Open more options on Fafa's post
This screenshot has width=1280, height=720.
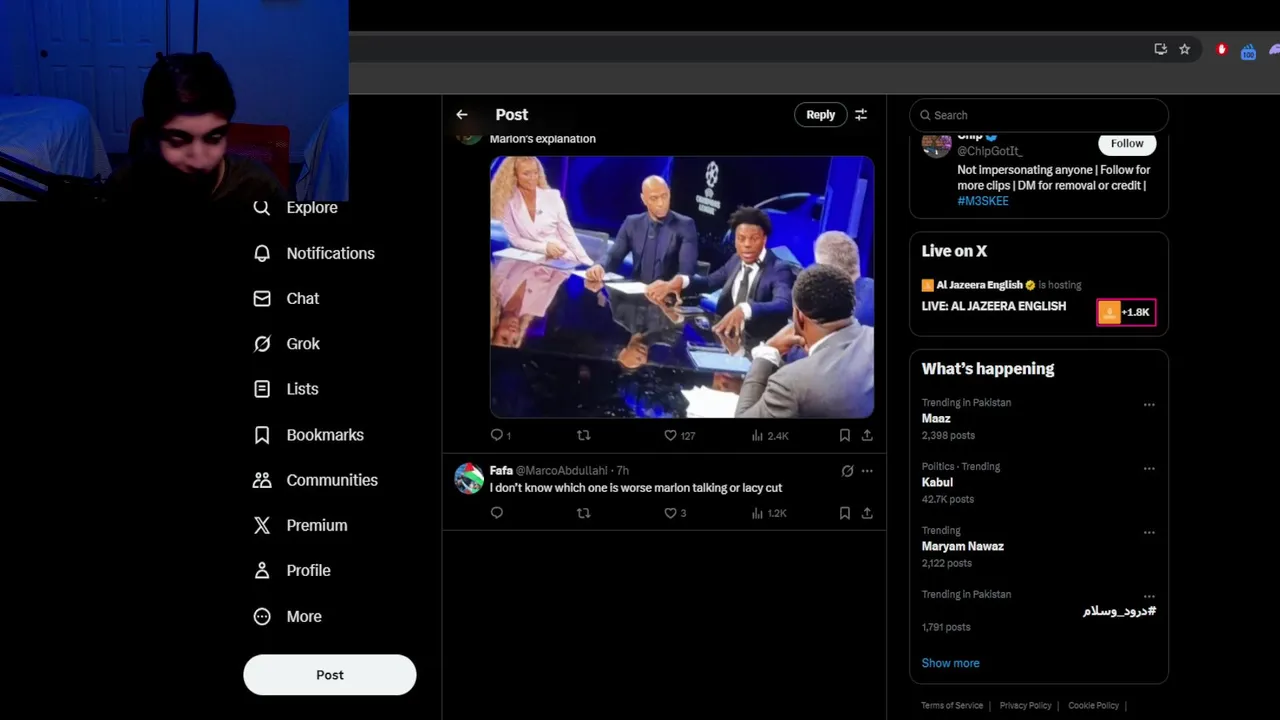point(867,470)
